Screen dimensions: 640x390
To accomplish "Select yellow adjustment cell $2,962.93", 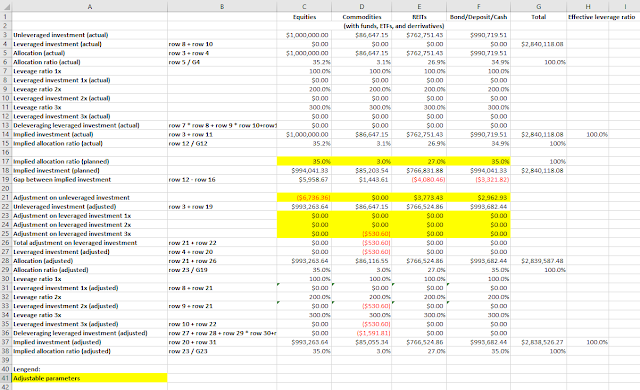I will pos(478,197).
